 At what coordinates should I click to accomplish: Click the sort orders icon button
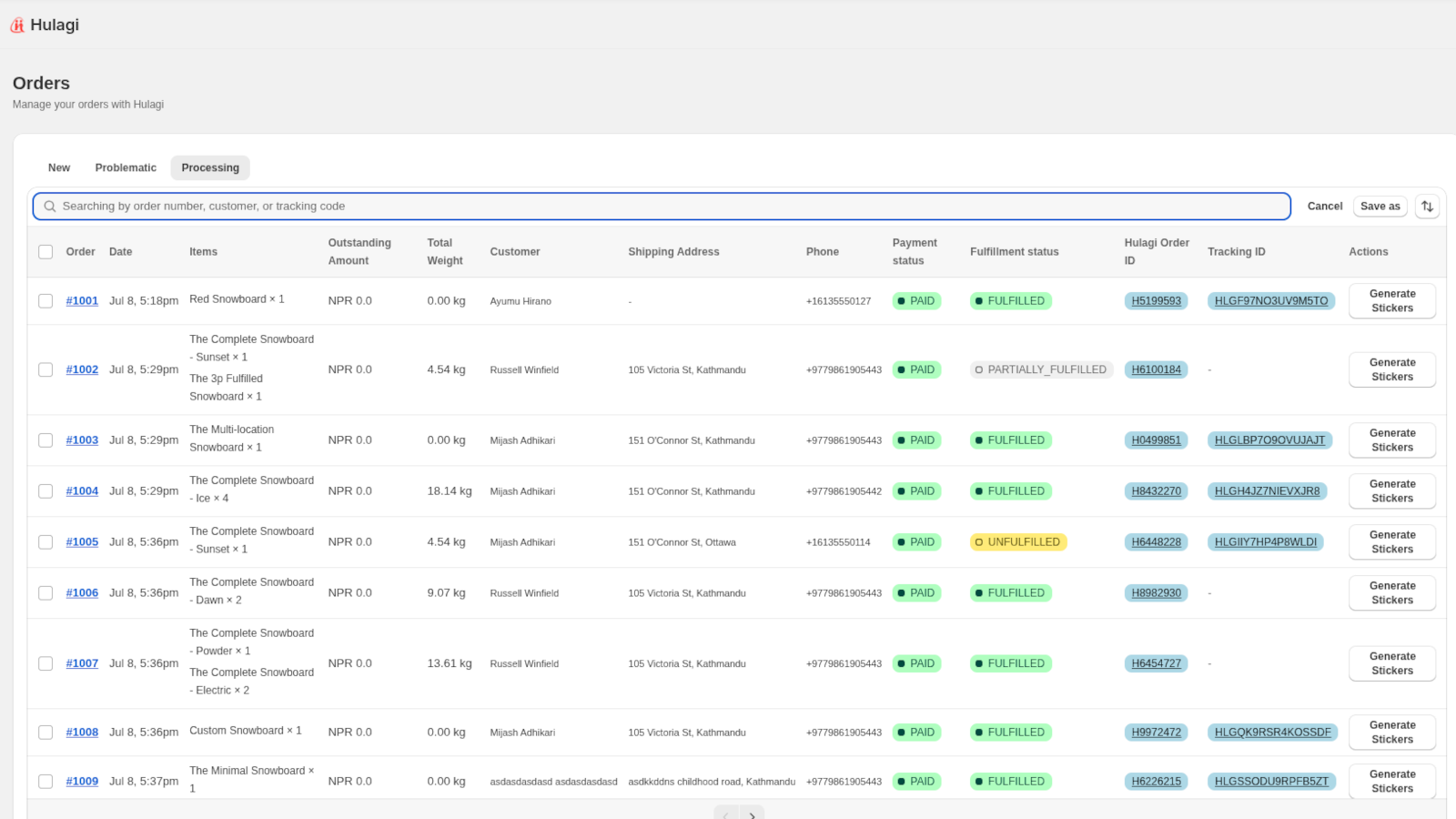[x=1427, y=207]
